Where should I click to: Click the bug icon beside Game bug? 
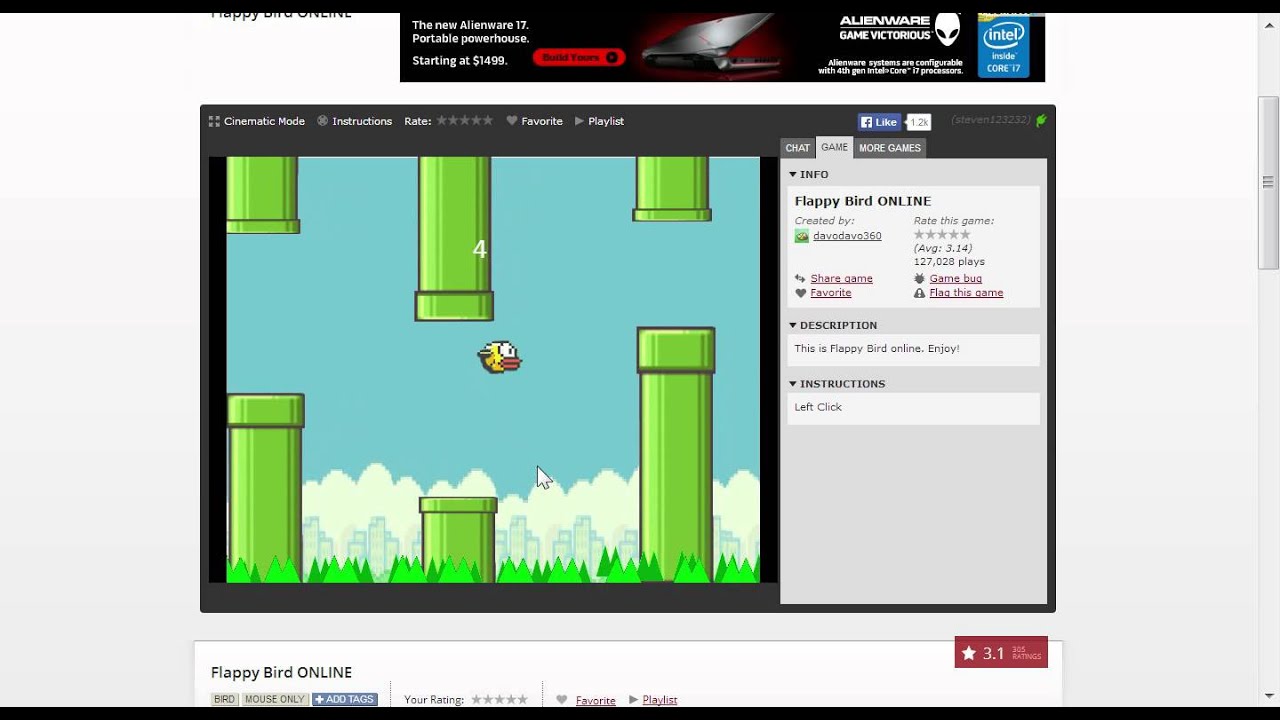pyautogui.click(x=920, y=279)
